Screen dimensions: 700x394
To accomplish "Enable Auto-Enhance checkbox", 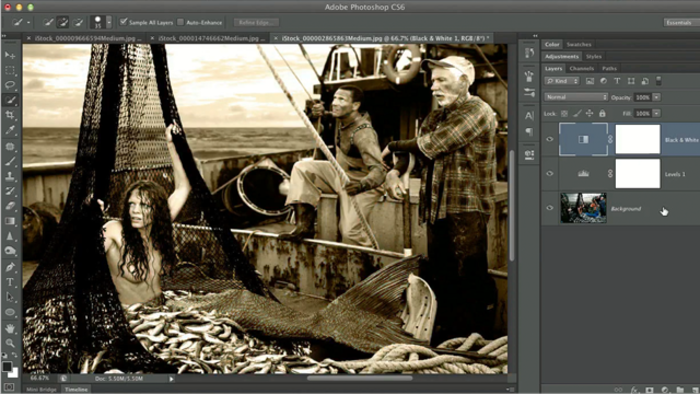I will 180,22.
